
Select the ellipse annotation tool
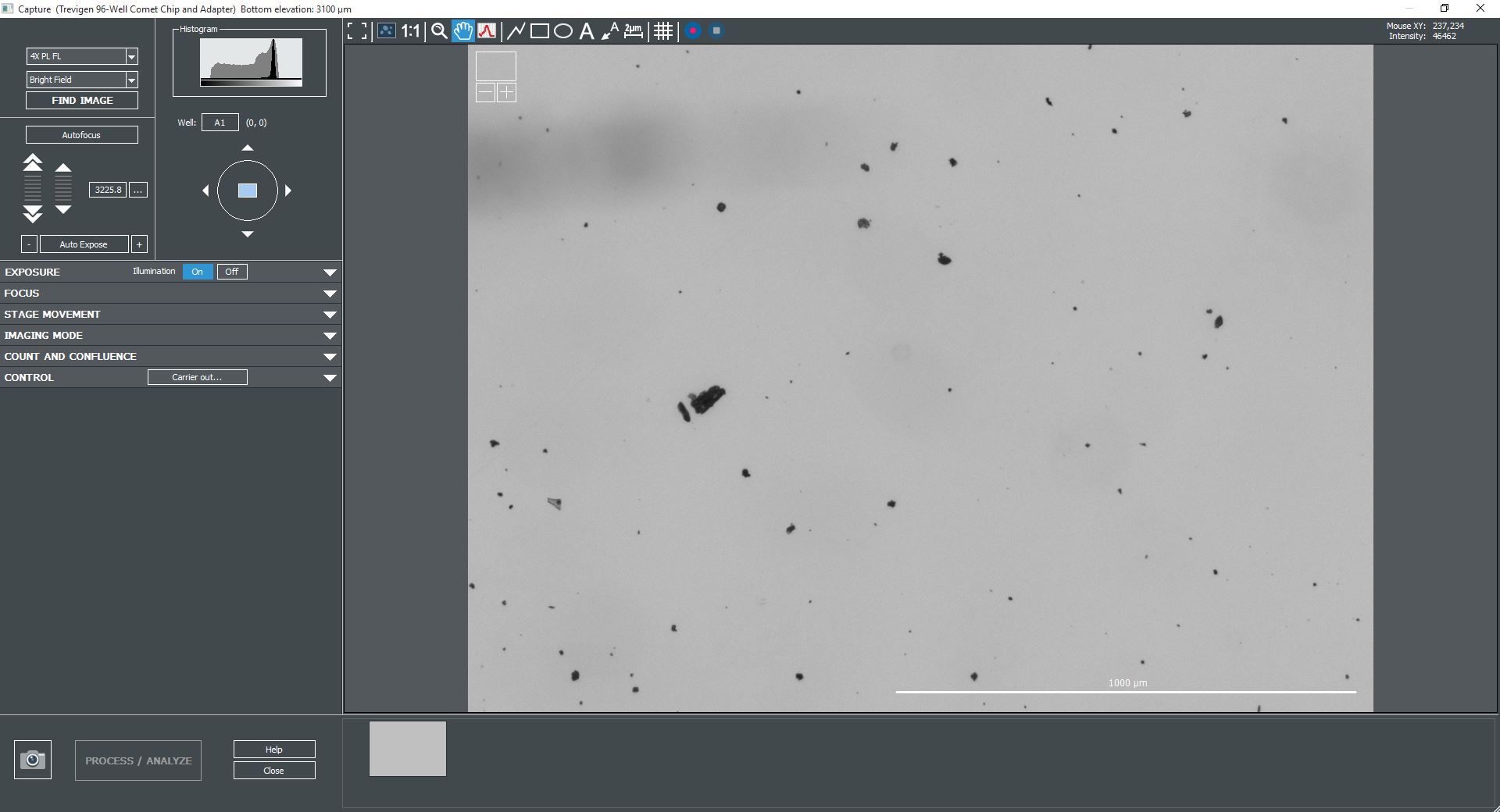point(562,31)
